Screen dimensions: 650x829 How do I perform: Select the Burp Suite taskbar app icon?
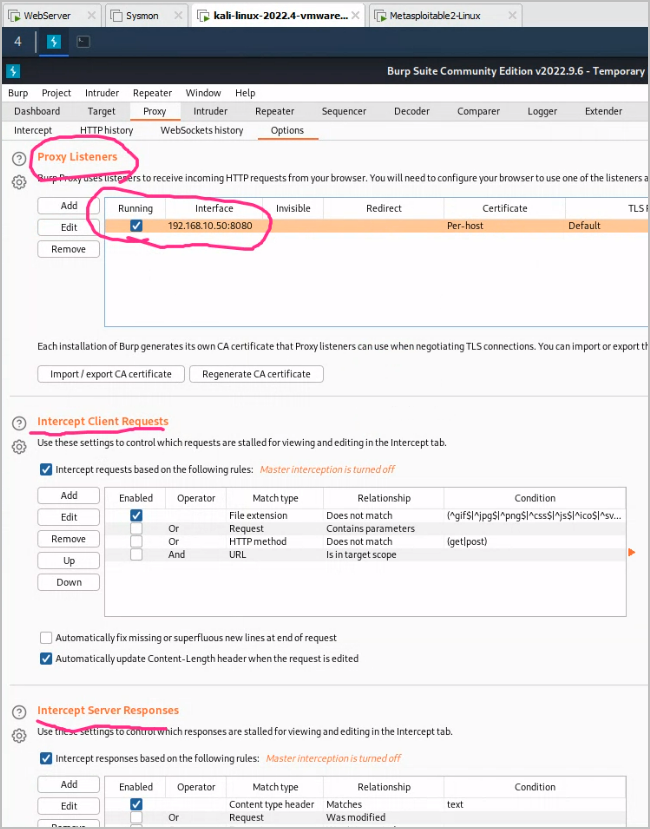click(x=54, y=41)
